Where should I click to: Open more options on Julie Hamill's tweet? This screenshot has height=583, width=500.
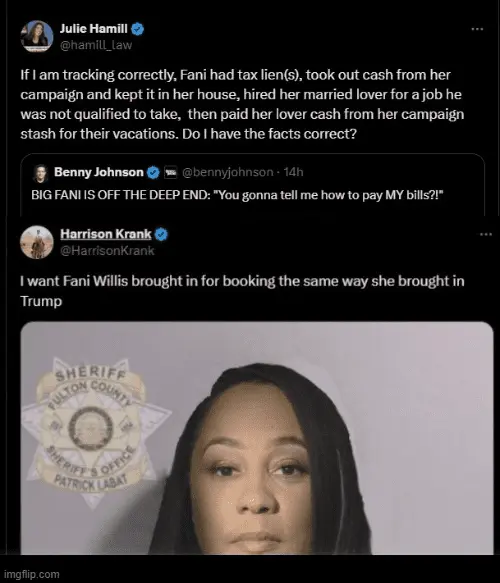[x=477, y=29]
